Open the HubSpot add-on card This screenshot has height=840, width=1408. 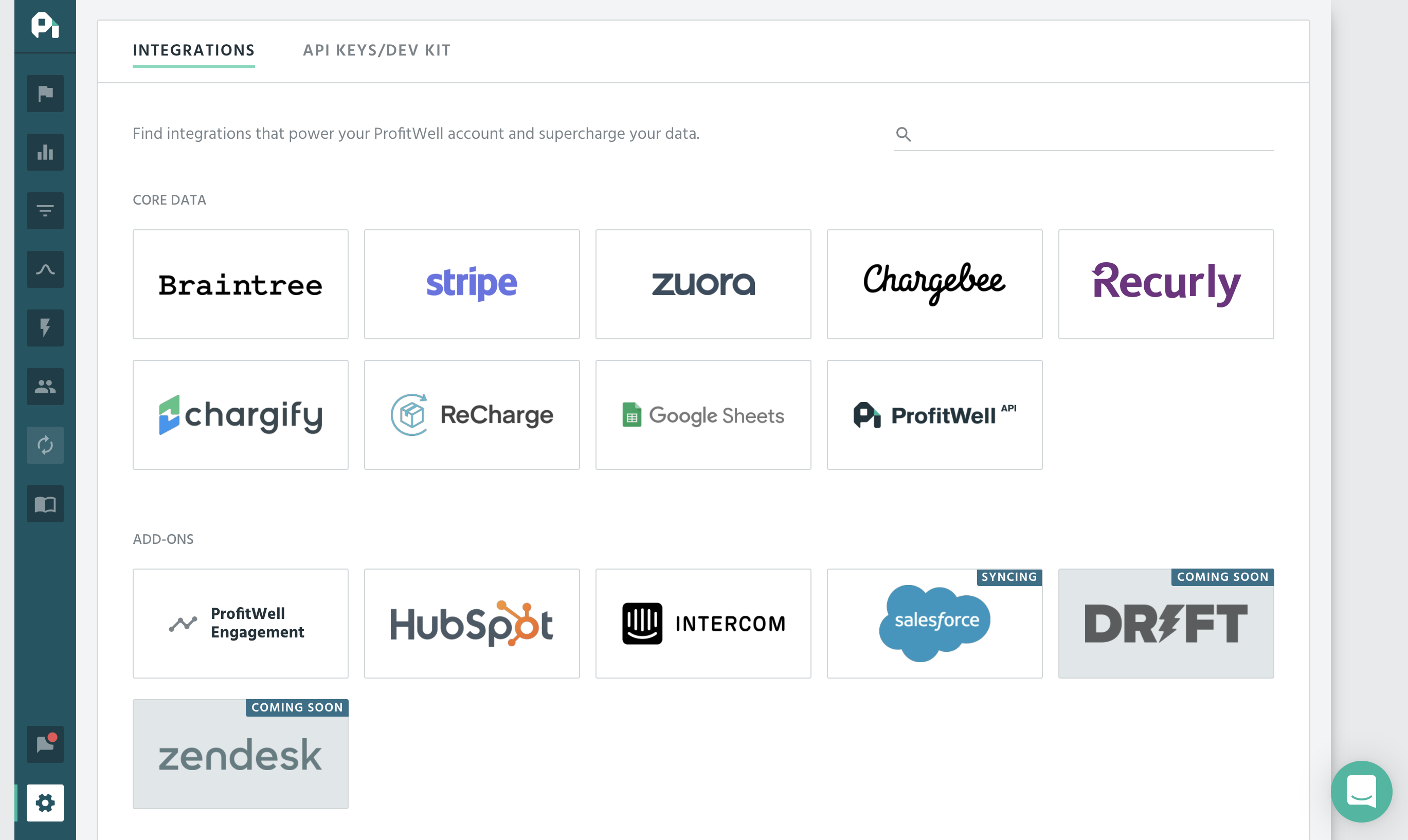click(472, 624)
